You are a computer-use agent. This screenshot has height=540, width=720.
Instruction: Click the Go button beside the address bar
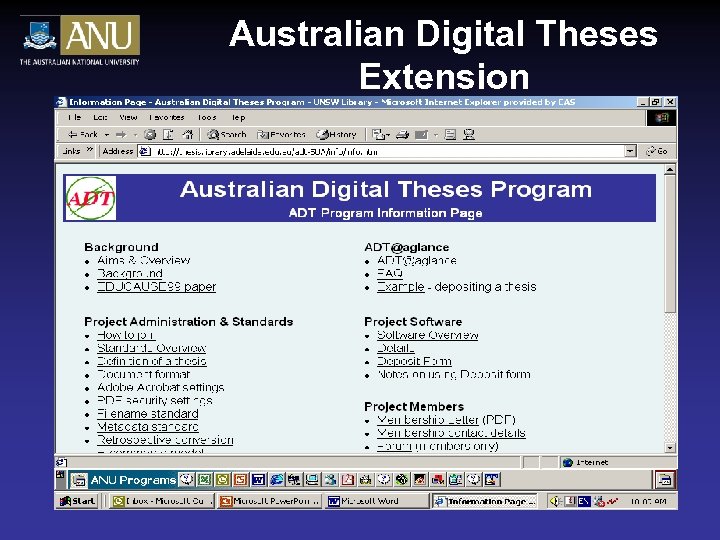coord(657,151)
